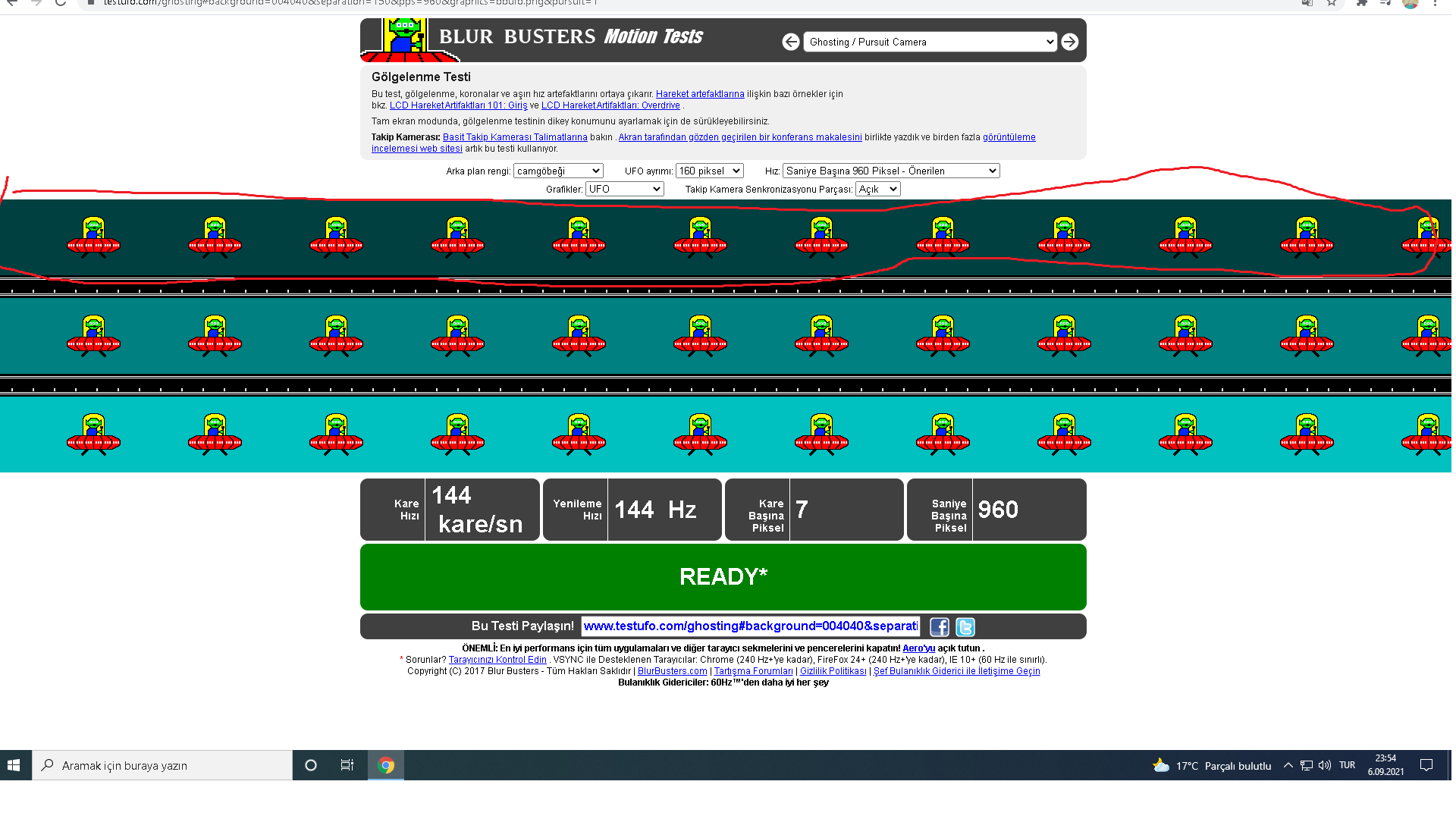Viewport: 1456px width, 819px height.
Task: Open Chrome from the taskbar
Action: (x=386, y=765)
